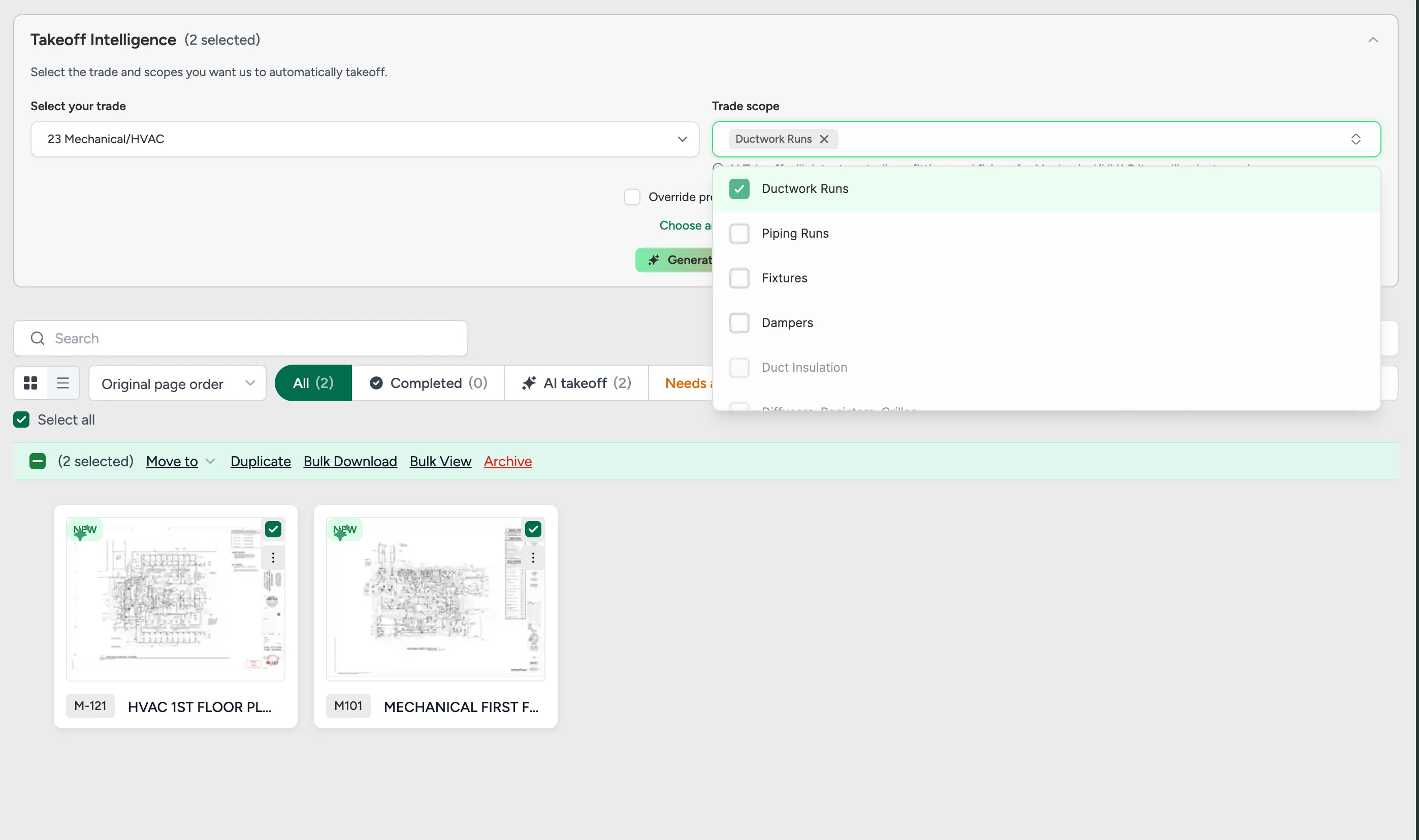1419x840 pixels.
Task: Click the green deselect minus checkbox
Action: 38,461
